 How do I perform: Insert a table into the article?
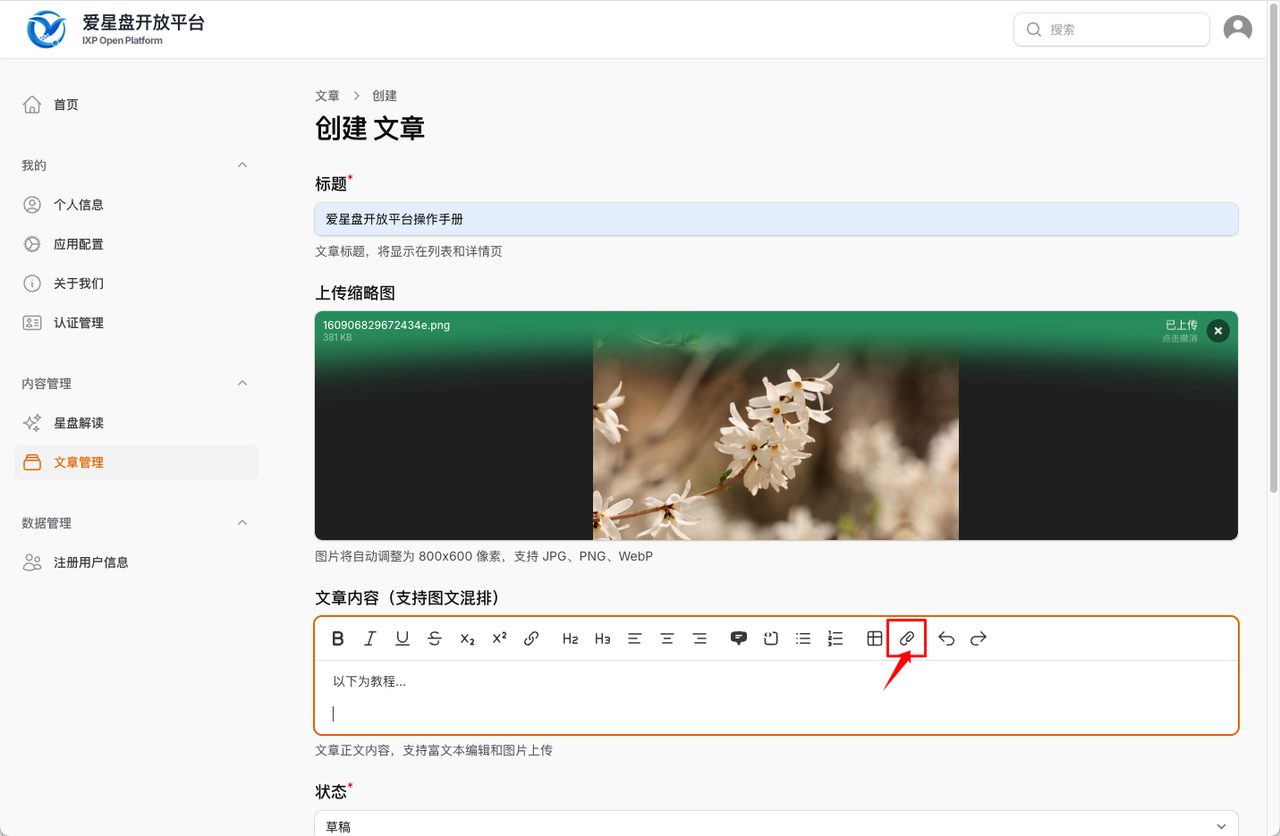(874, 639)
